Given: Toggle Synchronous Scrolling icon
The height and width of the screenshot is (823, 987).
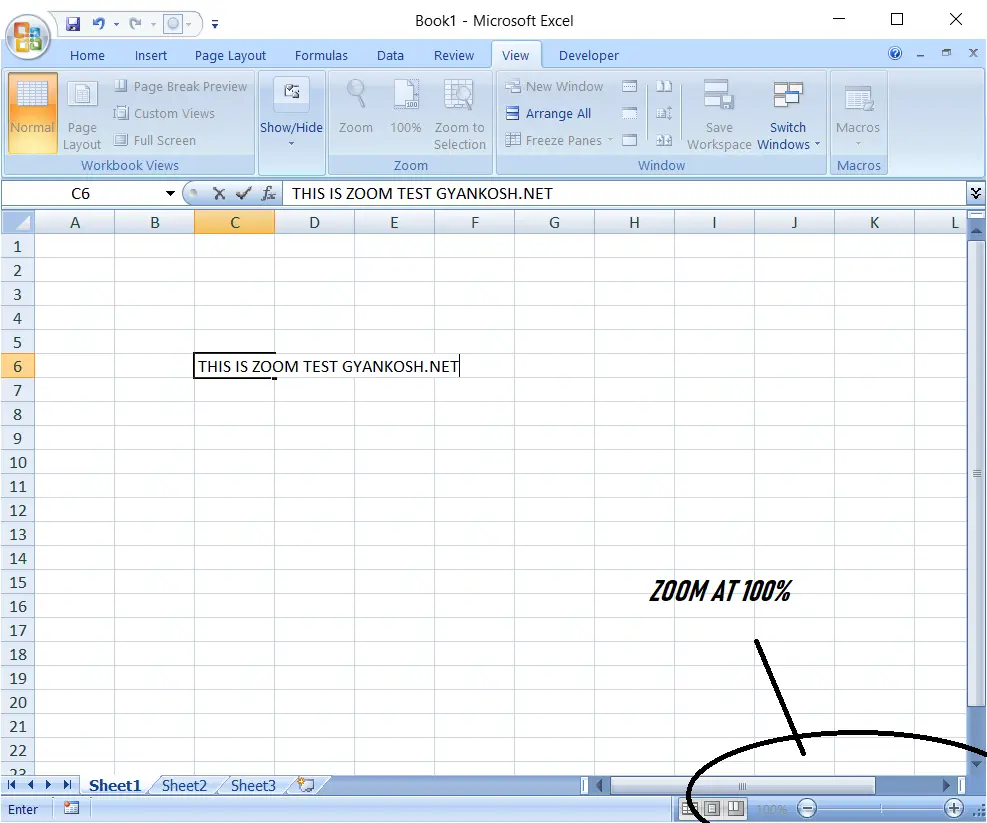Looking at the screenshot, I should (x=664, y=113).
